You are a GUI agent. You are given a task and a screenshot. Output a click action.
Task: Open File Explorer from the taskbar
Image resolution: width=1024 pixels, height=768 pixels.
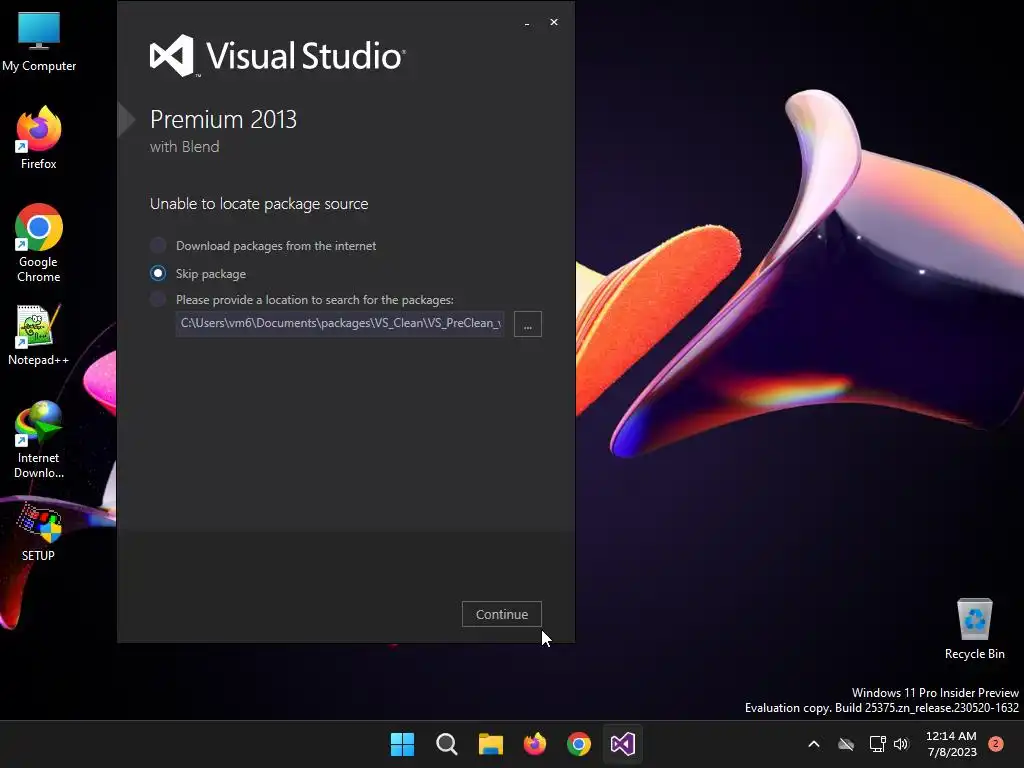(x=490, y=744)
